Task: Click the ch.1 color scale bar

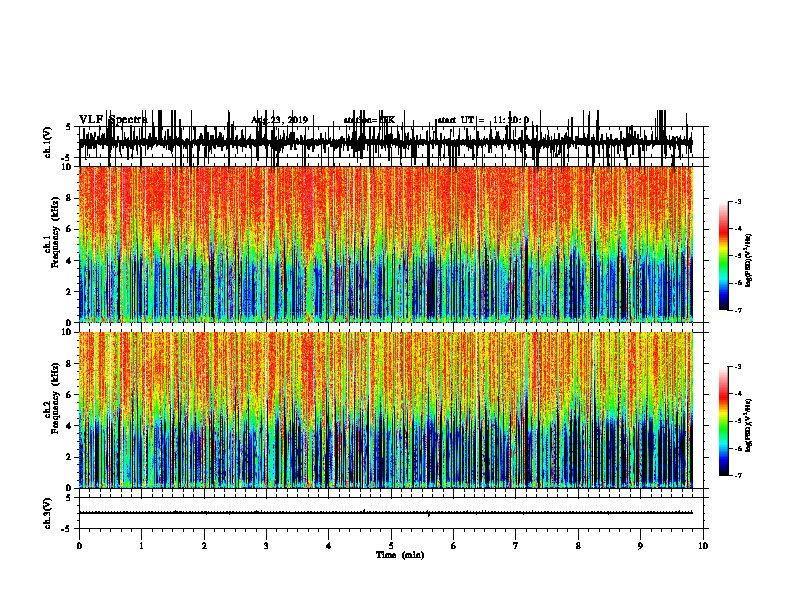Action: coord(724,256)
